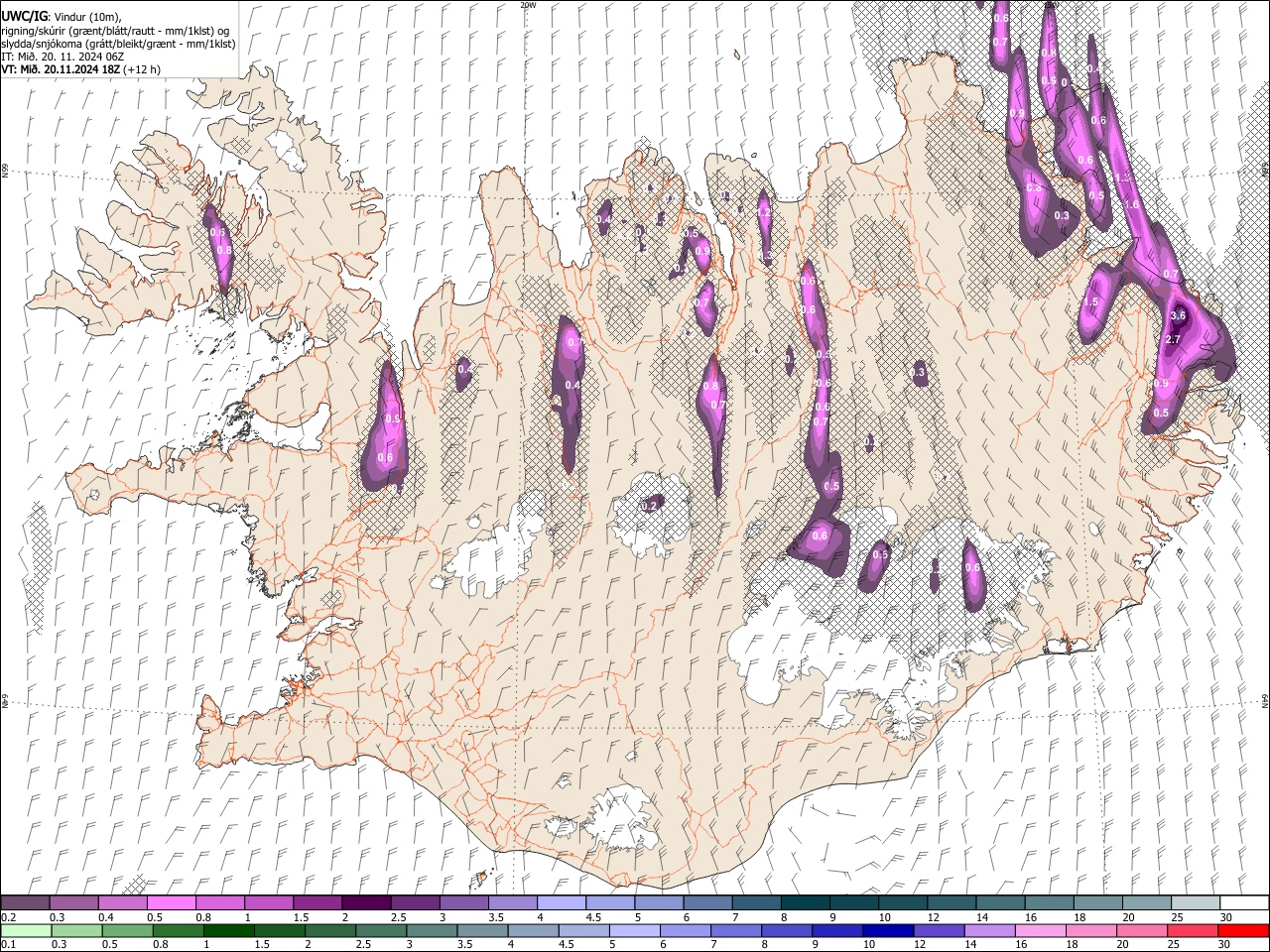
Task: Select the pink top legend swatch between 0.5 and 0.8
Action: 172,903
